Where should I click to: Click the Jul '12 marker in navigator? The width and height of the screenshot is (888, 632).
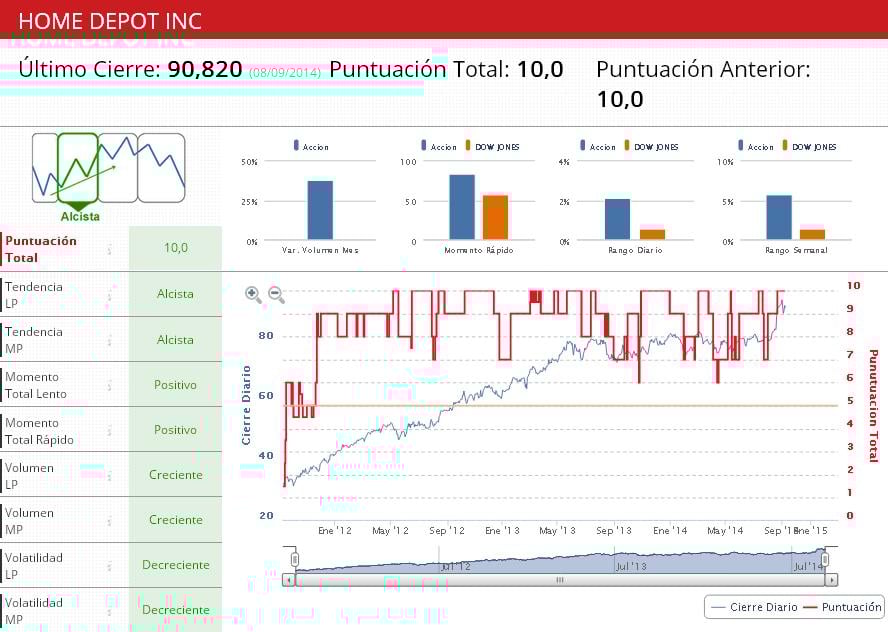tap(455, 566)
